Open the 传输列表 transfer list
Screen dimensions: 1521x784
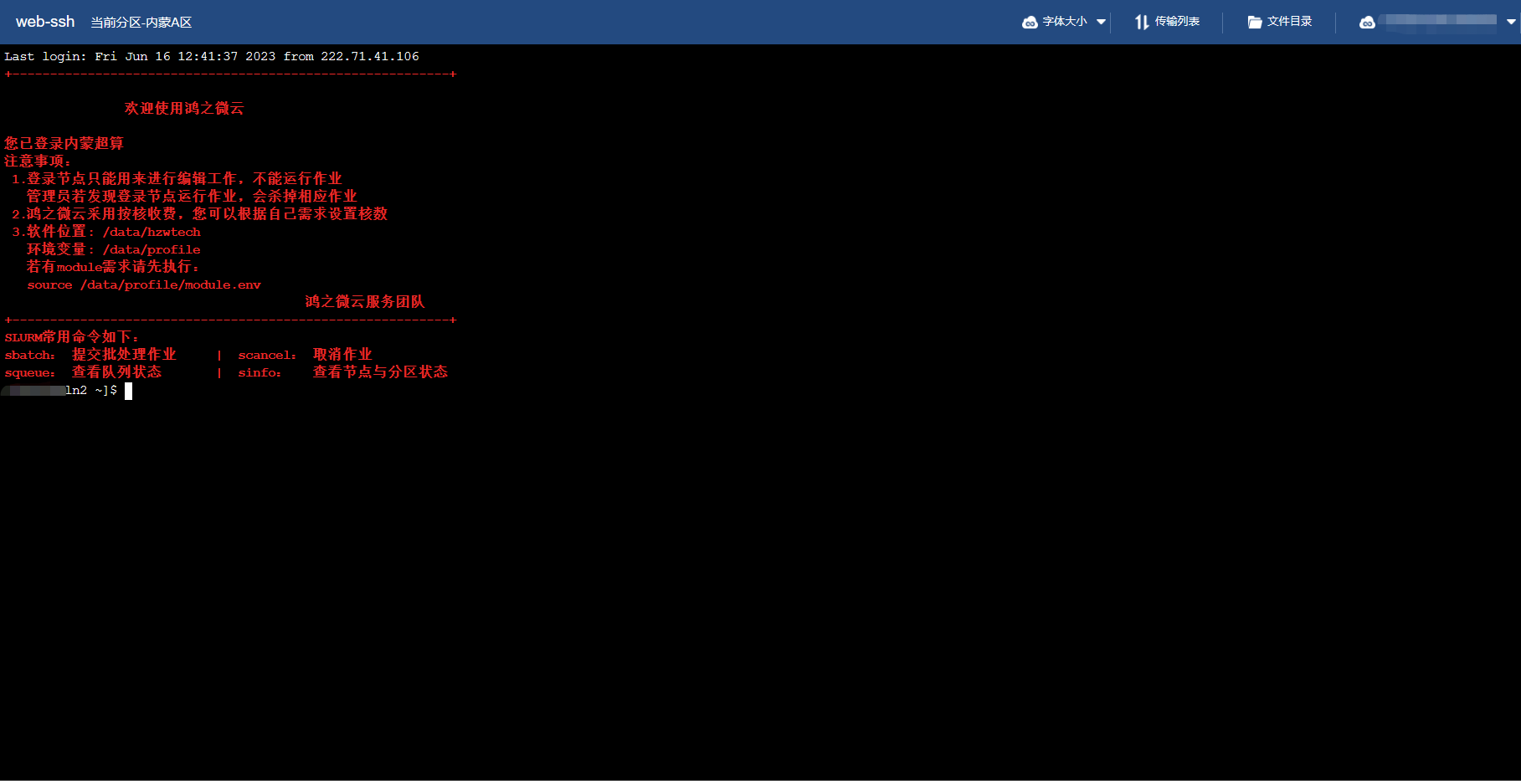tap(1177, 22)
